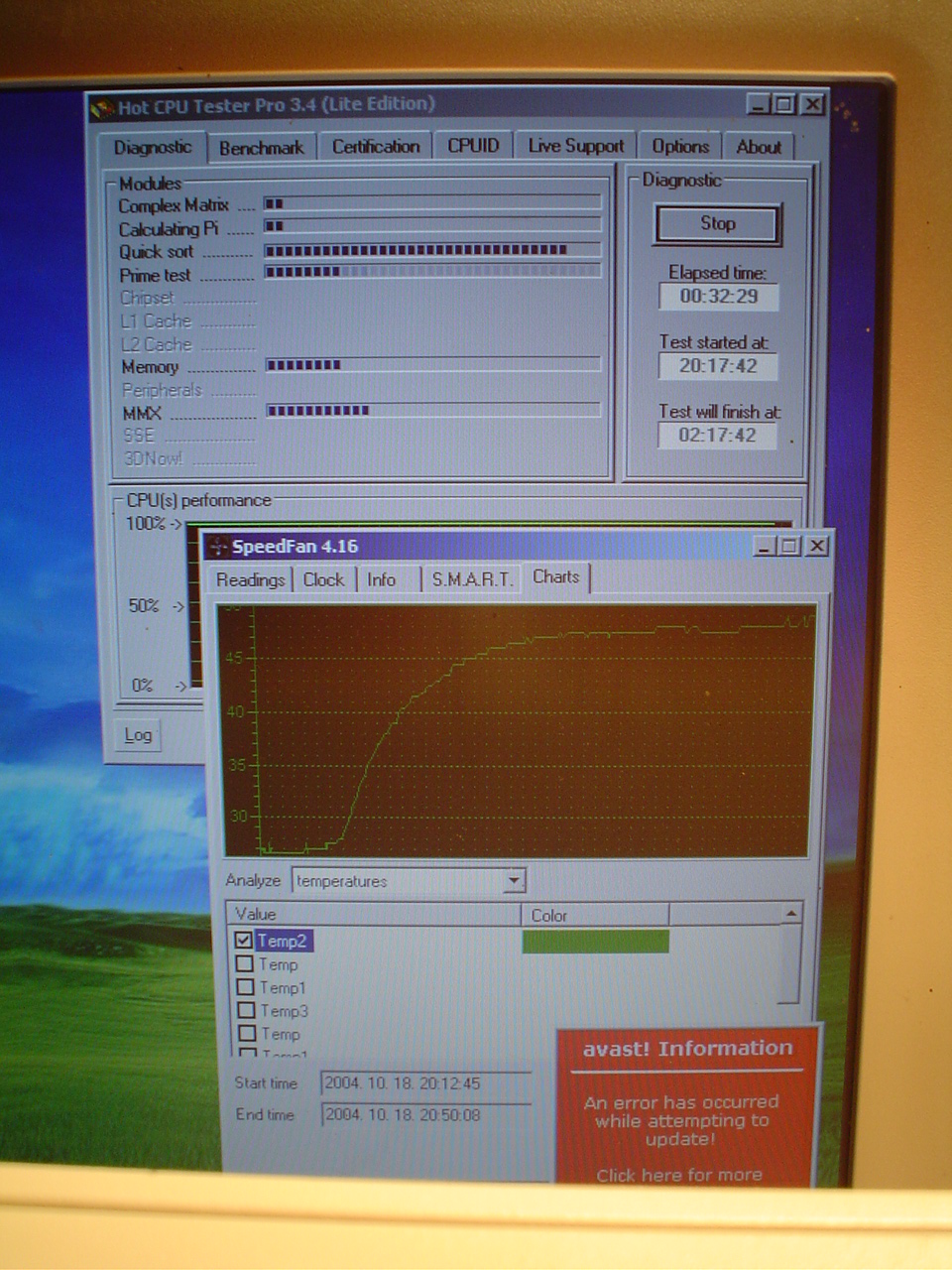This screenshot has width=952, height=1270.
Task: Open the Analyze temperatures dropdown
Action: point(514,880)
